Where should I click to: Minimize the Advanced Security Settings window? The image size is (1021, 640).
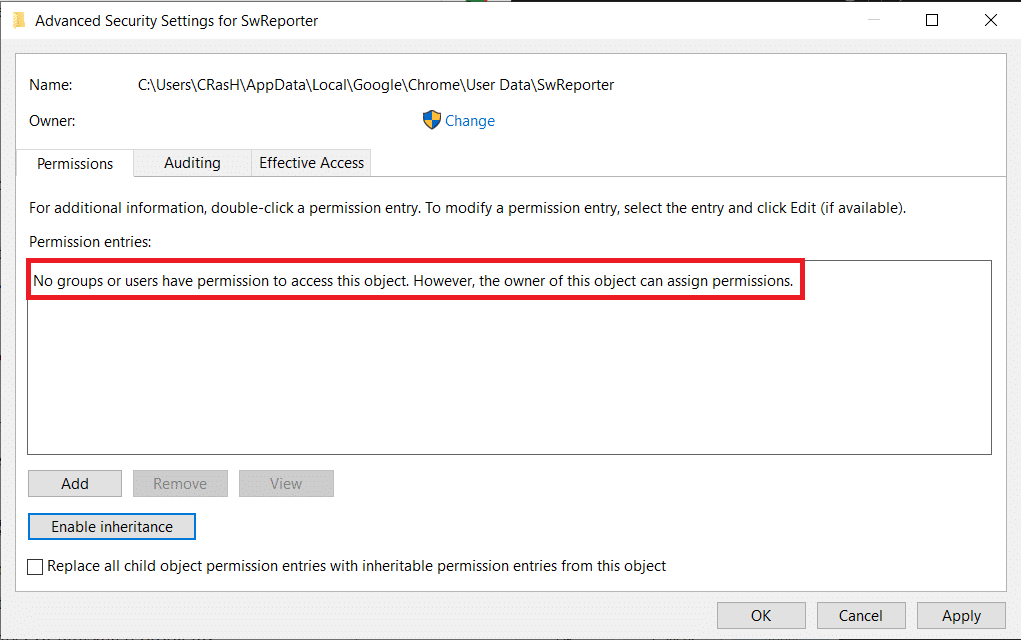(873, 20)
